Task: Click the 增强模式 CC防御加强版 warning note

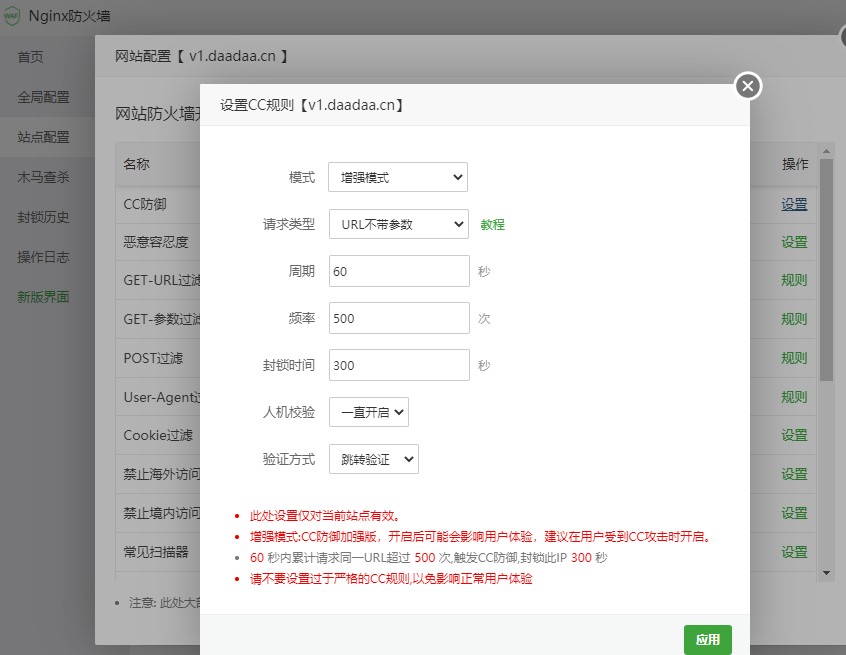Action: coord(481,537)
